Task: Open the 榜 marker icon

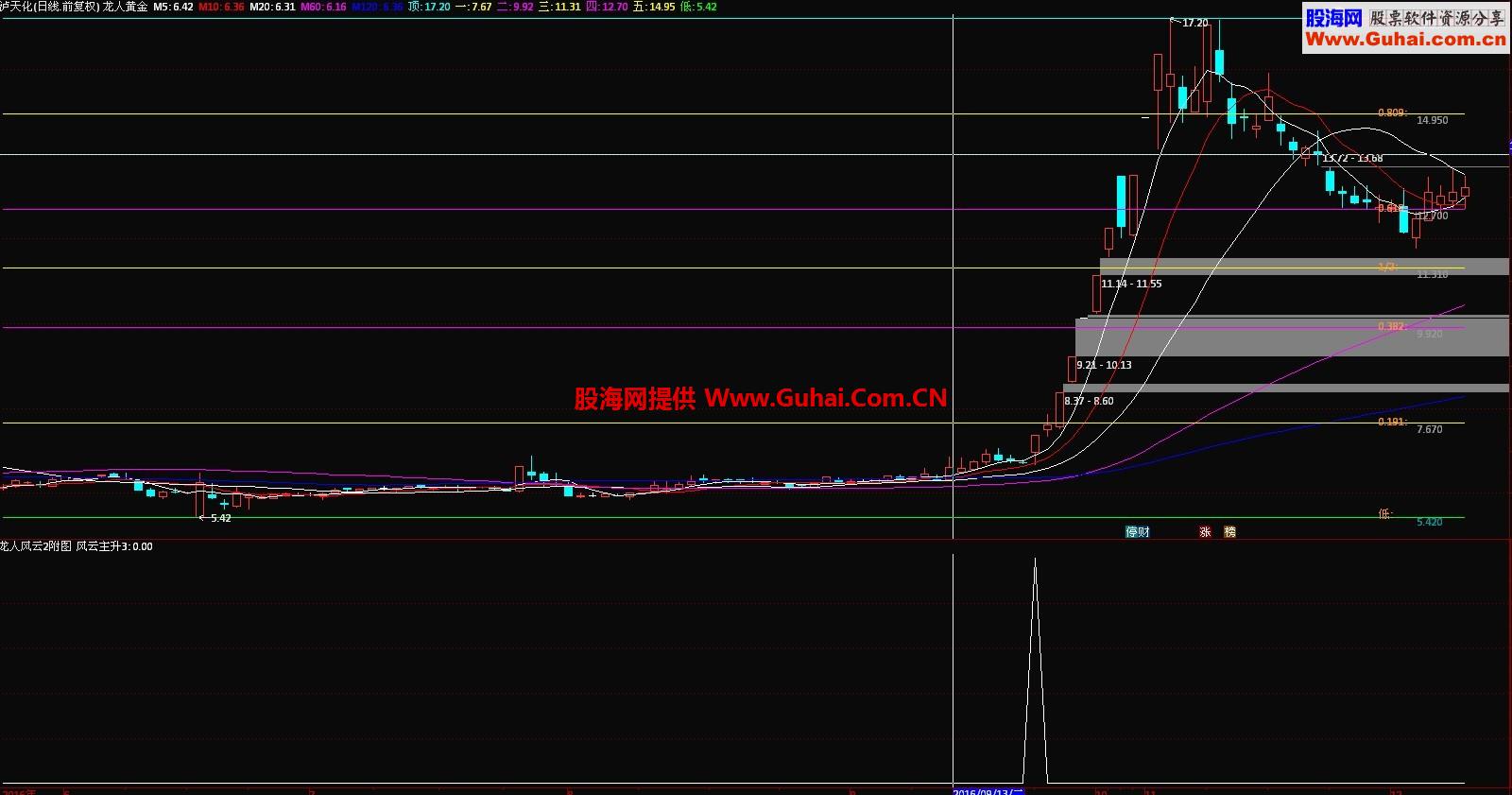Action: (1229, 532)
